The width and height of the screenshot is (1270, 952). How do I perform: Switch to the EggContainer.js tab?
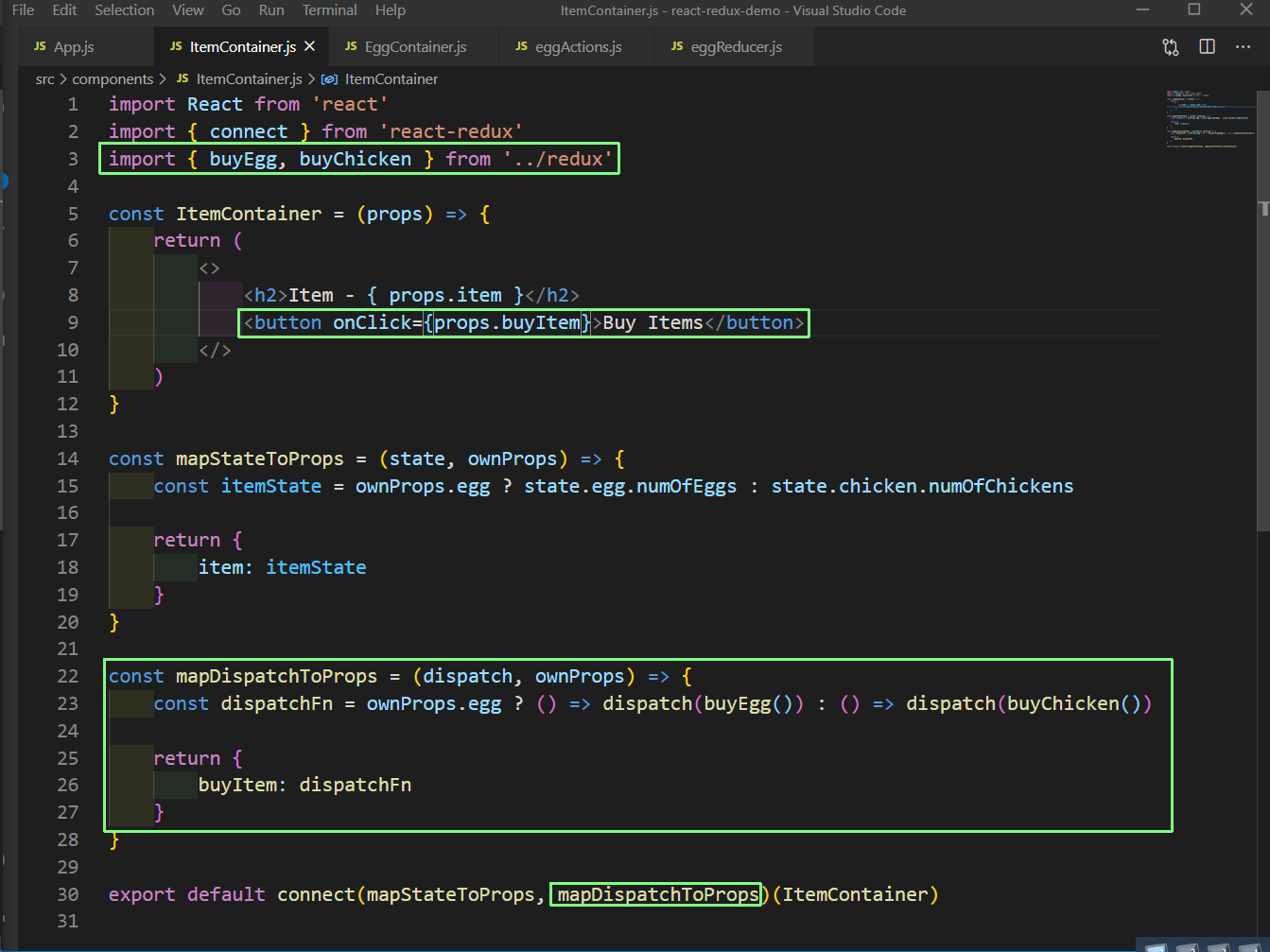[415, 46]
